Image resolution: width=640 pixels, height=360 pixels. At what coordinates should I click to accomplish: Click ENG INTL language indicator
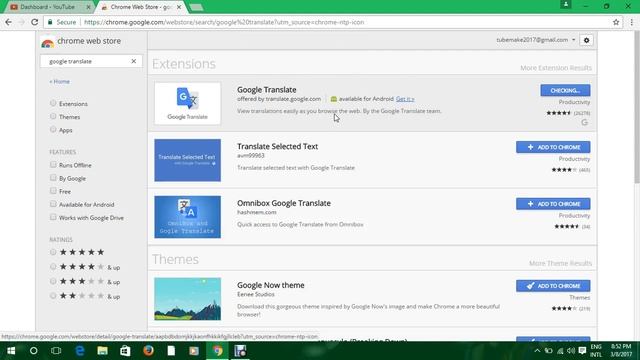(596, 351)
